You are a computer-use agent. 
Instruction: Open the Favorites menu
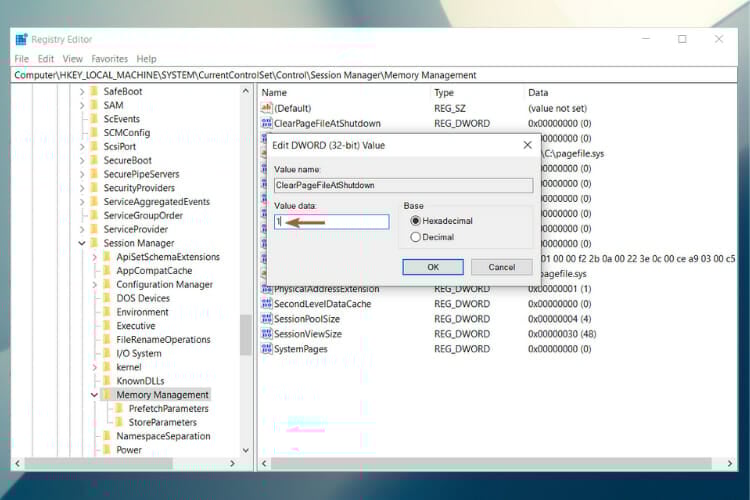pyautogui.click(x=109, y=59)
